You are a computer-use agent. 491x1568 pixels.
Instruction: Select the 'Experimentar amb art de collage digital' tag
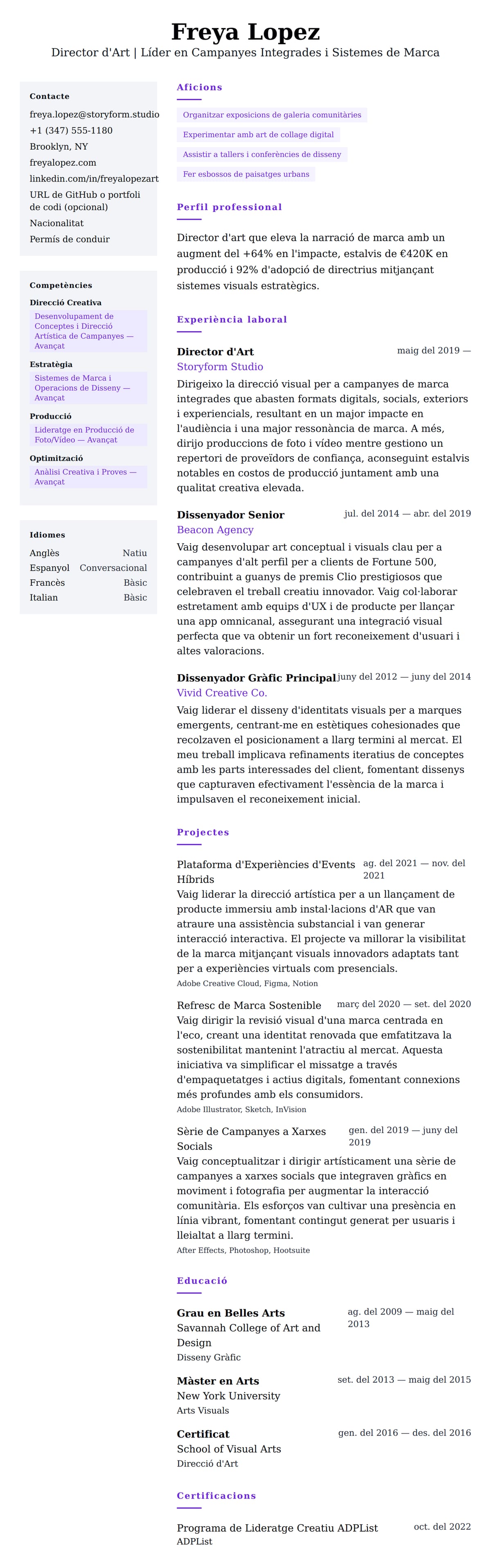(x=258, y=134)
